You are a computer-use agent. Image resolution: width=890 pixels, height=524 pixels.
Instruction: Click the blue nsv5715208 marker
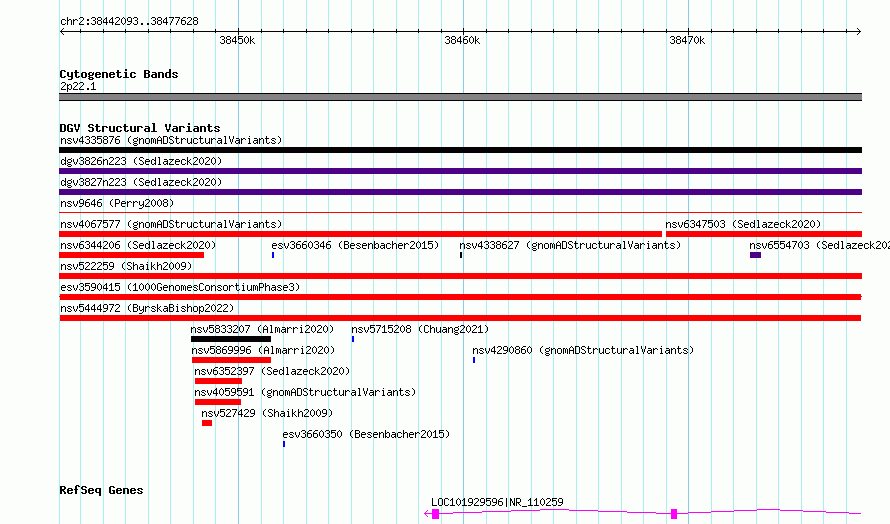(x=353, y=339)
